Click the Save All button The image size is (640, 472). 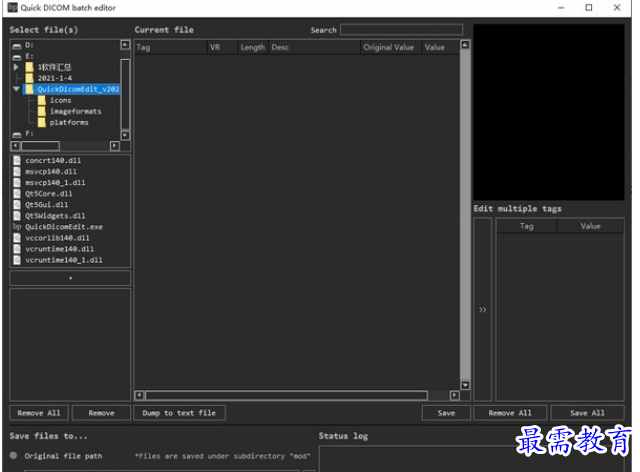[587, 412]
